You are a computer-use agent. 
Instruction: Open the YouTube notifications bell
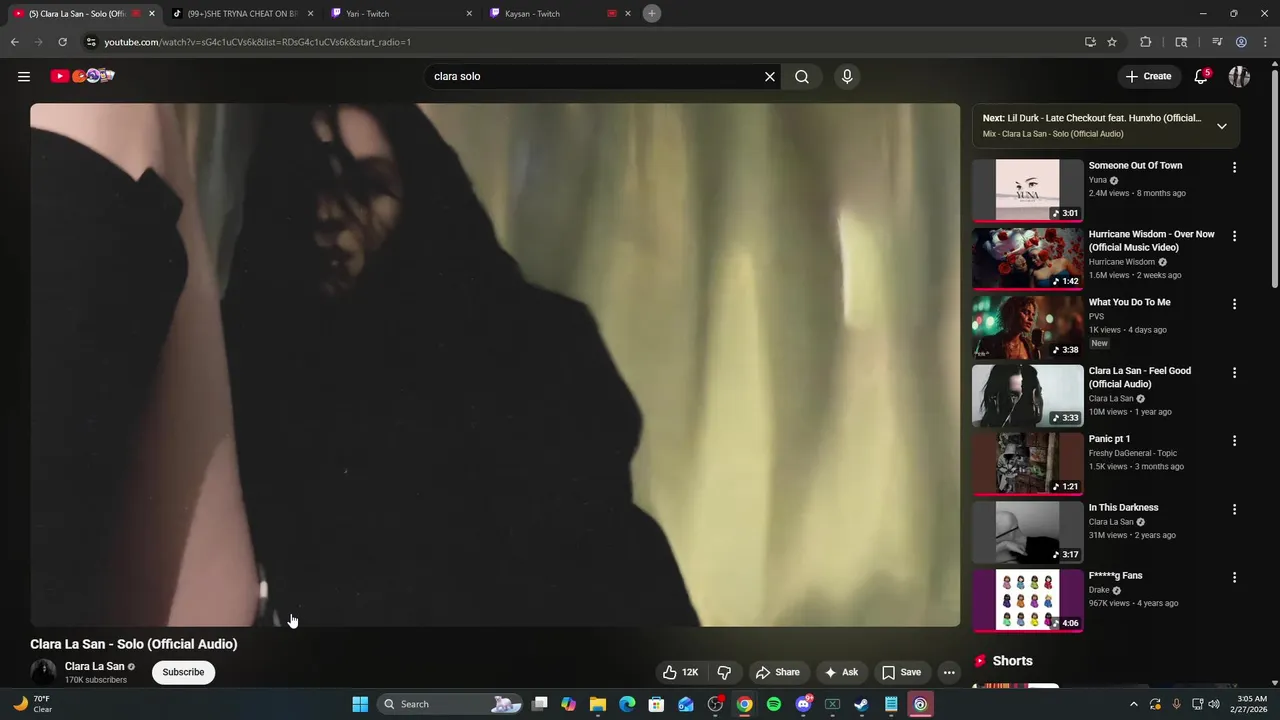tap(1201, 76)
